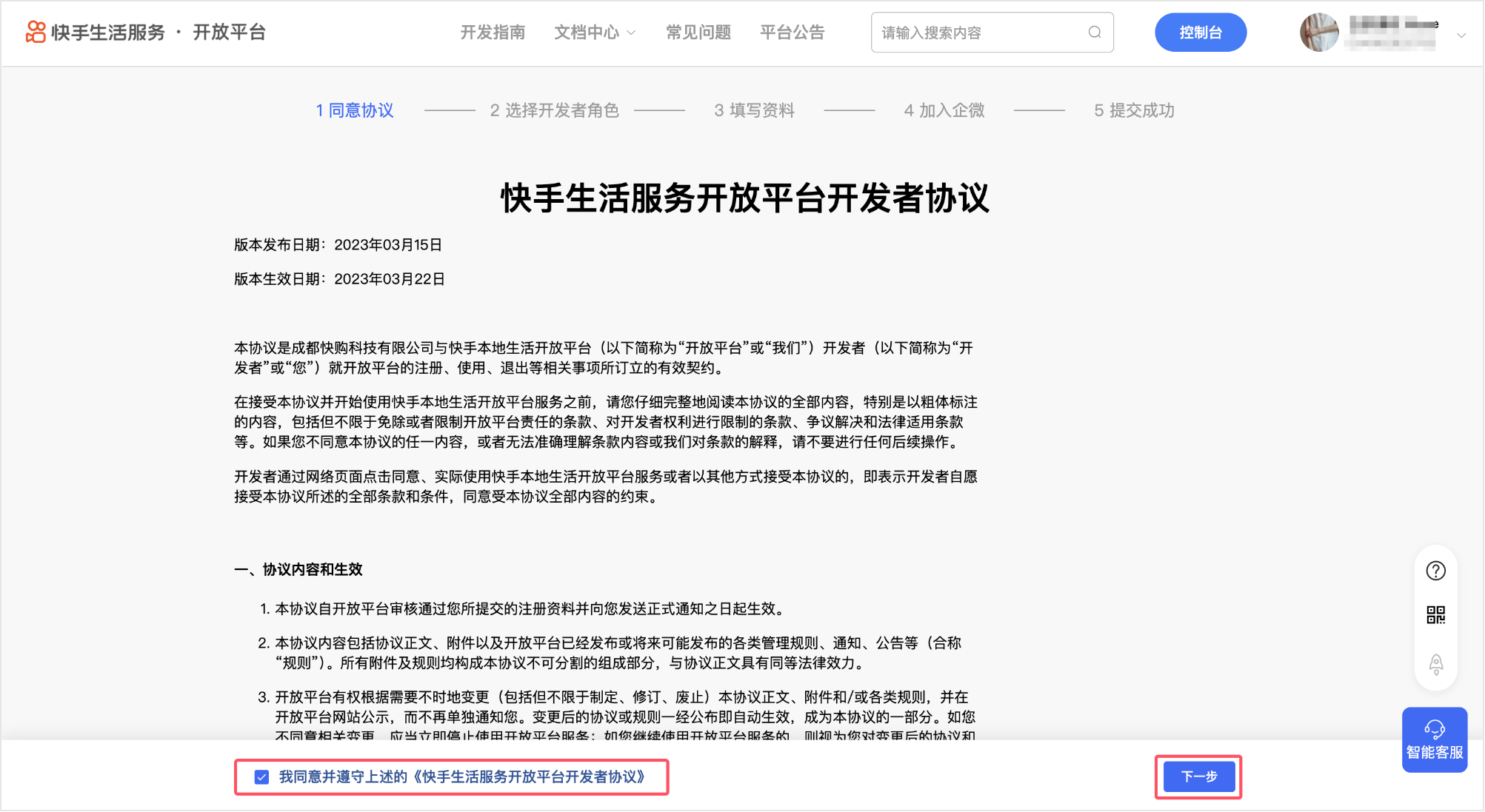Screen dimensions: 1485x812
Task: Click 快手生活服务 · 开放平台 title text
Action: (x=158, y=33)
